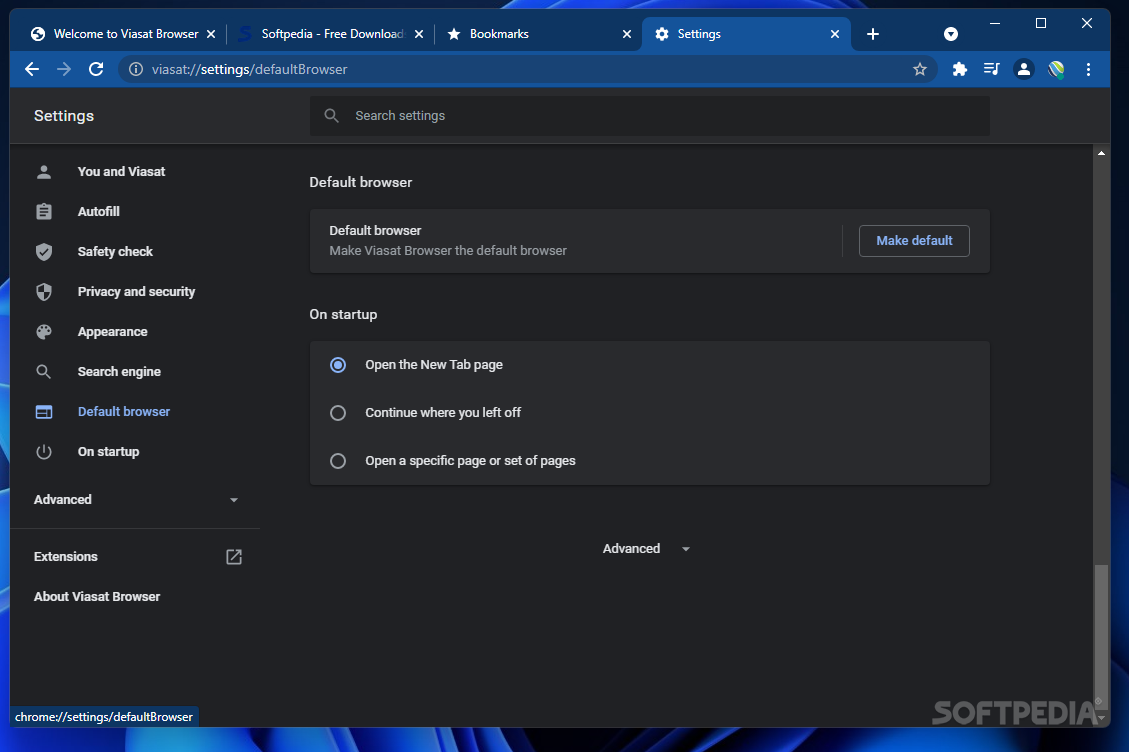
Task: Open Appearance settings
Action: [112, 331]
